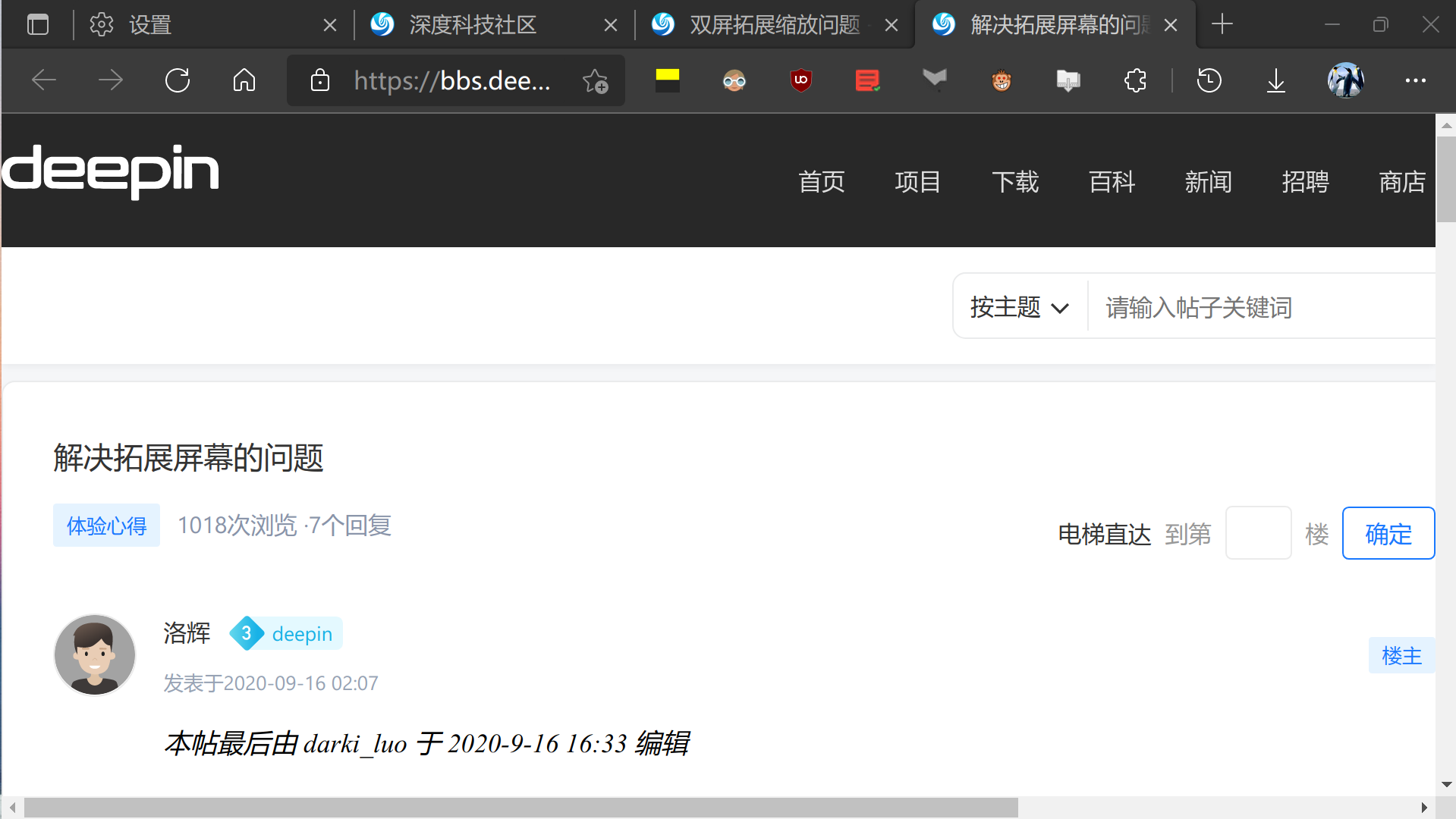Screen dimensions: 1456x819
Task: View site security info padlock
Action: tap(320, 80)
